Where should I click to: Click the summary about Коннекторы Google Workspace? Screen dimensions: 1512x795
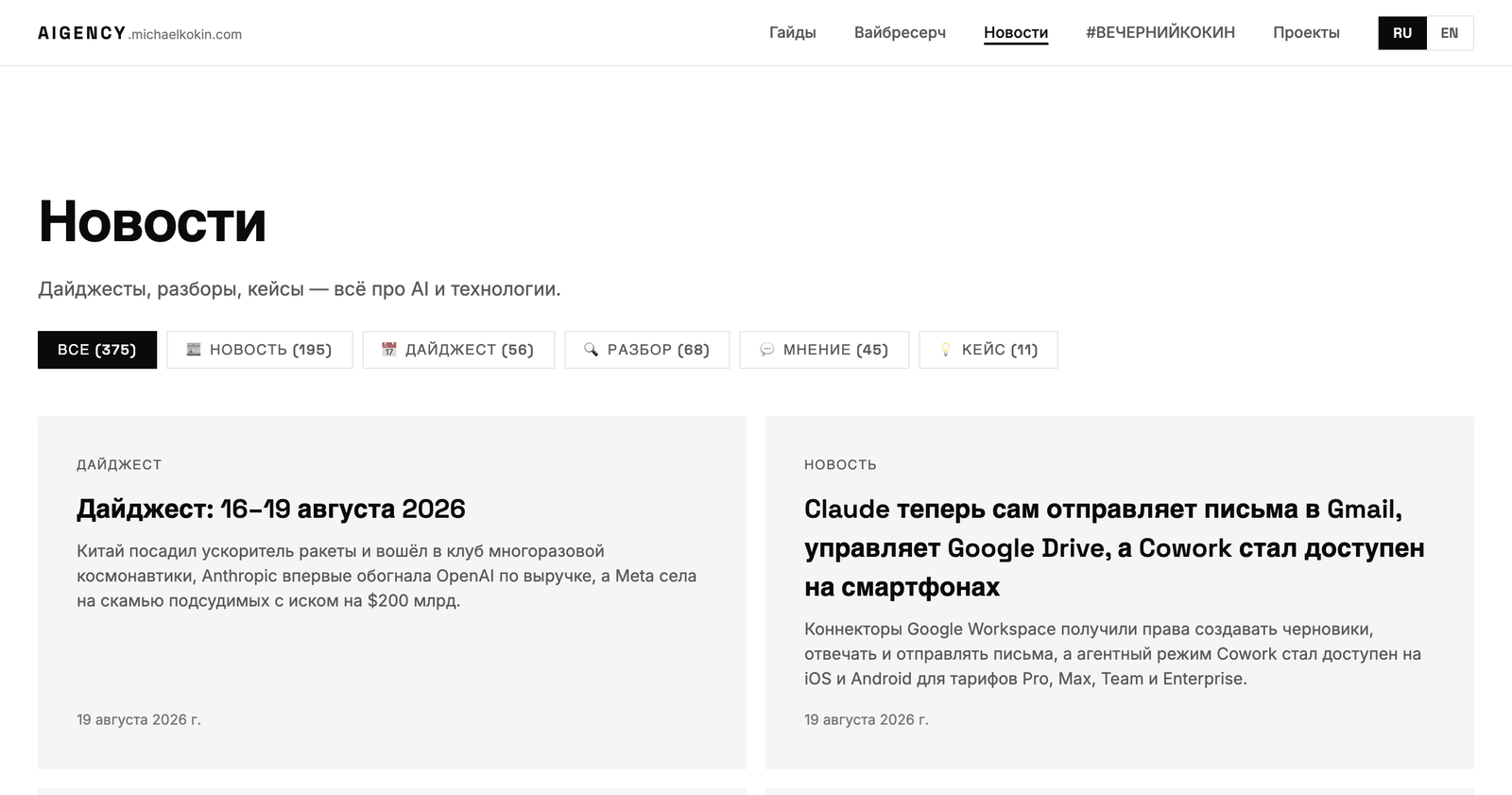pyautogui.click(x=1112, y=654)
